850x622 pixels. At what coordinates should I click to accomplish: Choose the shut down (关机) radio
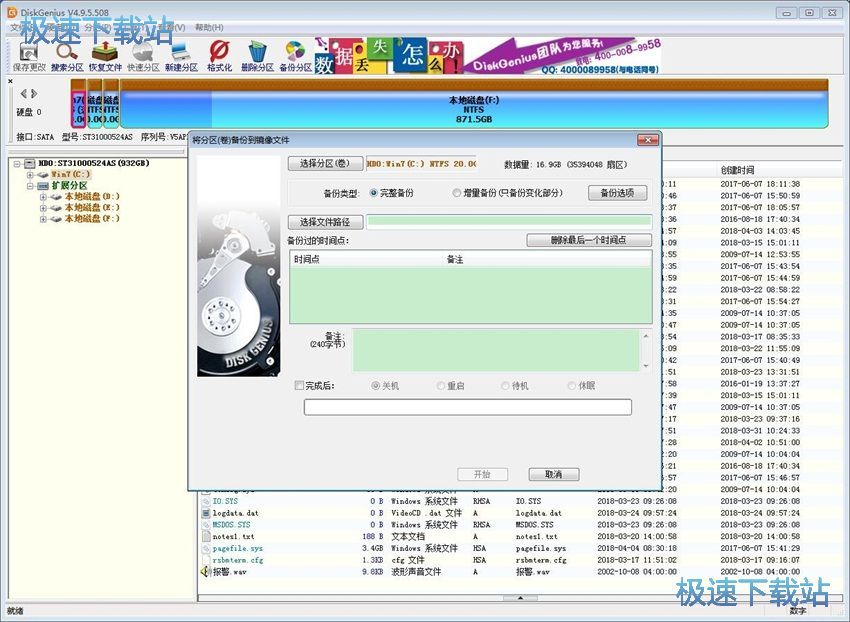pos(375,386)
